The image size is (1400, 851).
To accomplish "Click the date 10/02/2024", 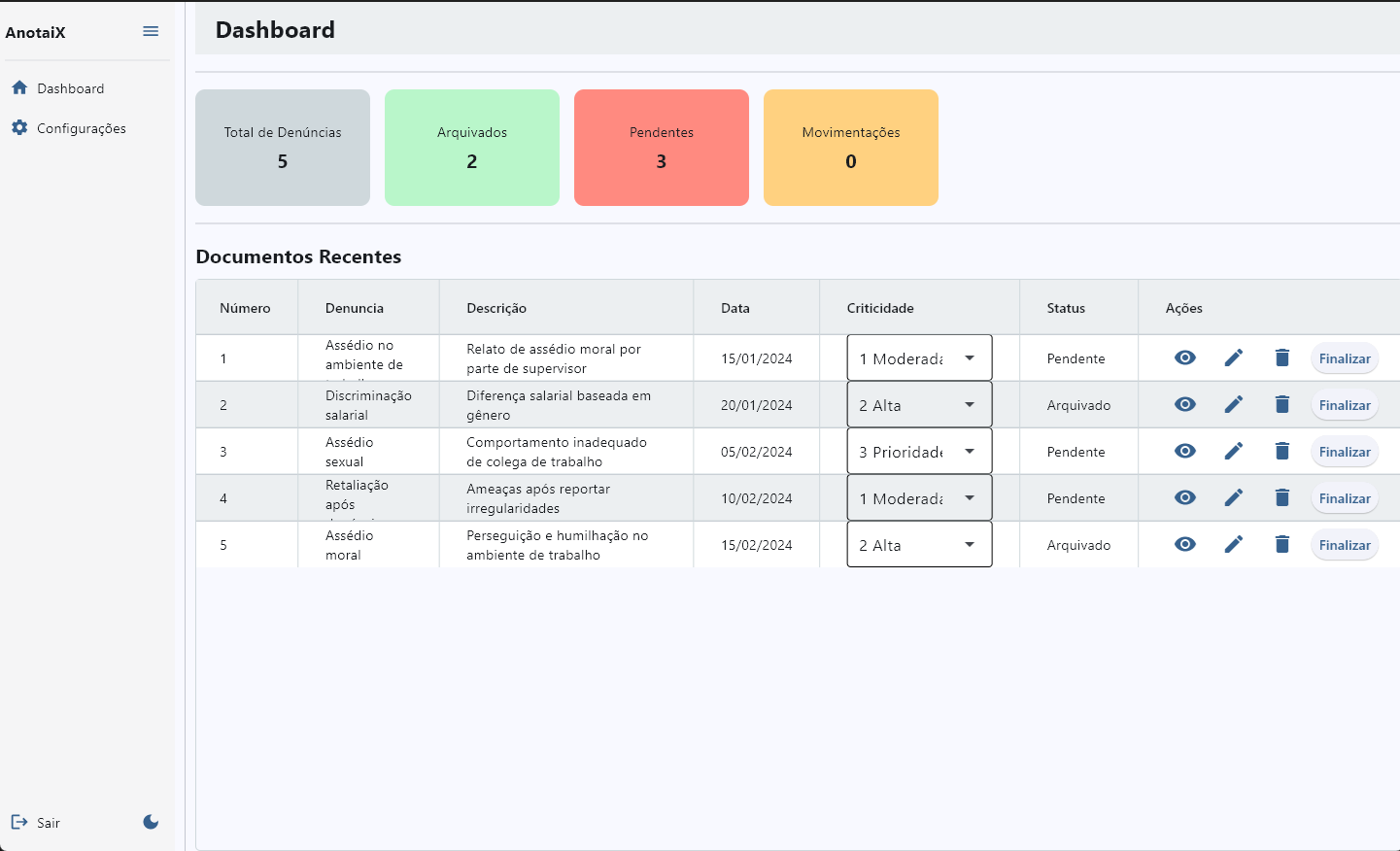I will click(757, 498).
